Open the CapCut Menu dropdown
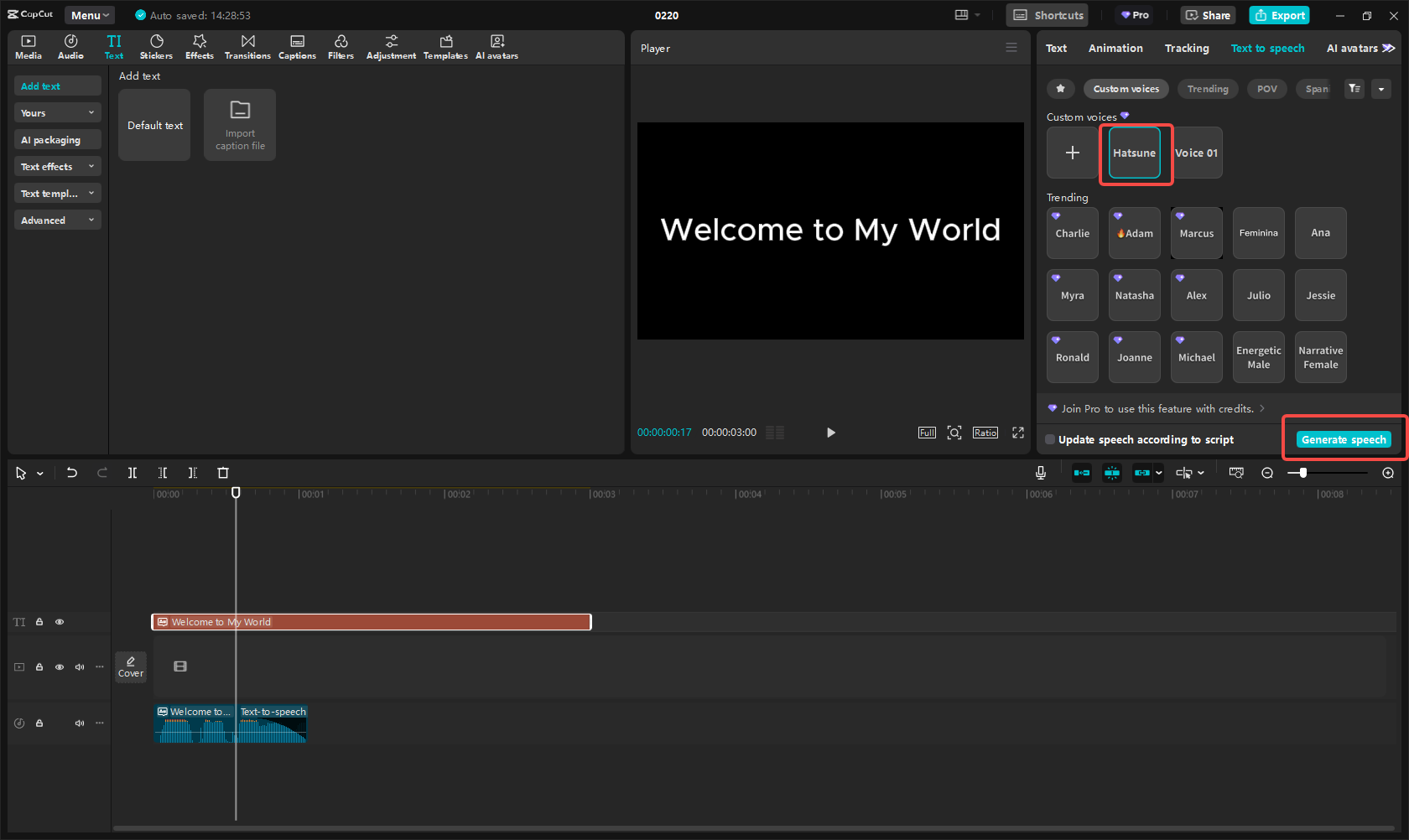 pos(90,15)
